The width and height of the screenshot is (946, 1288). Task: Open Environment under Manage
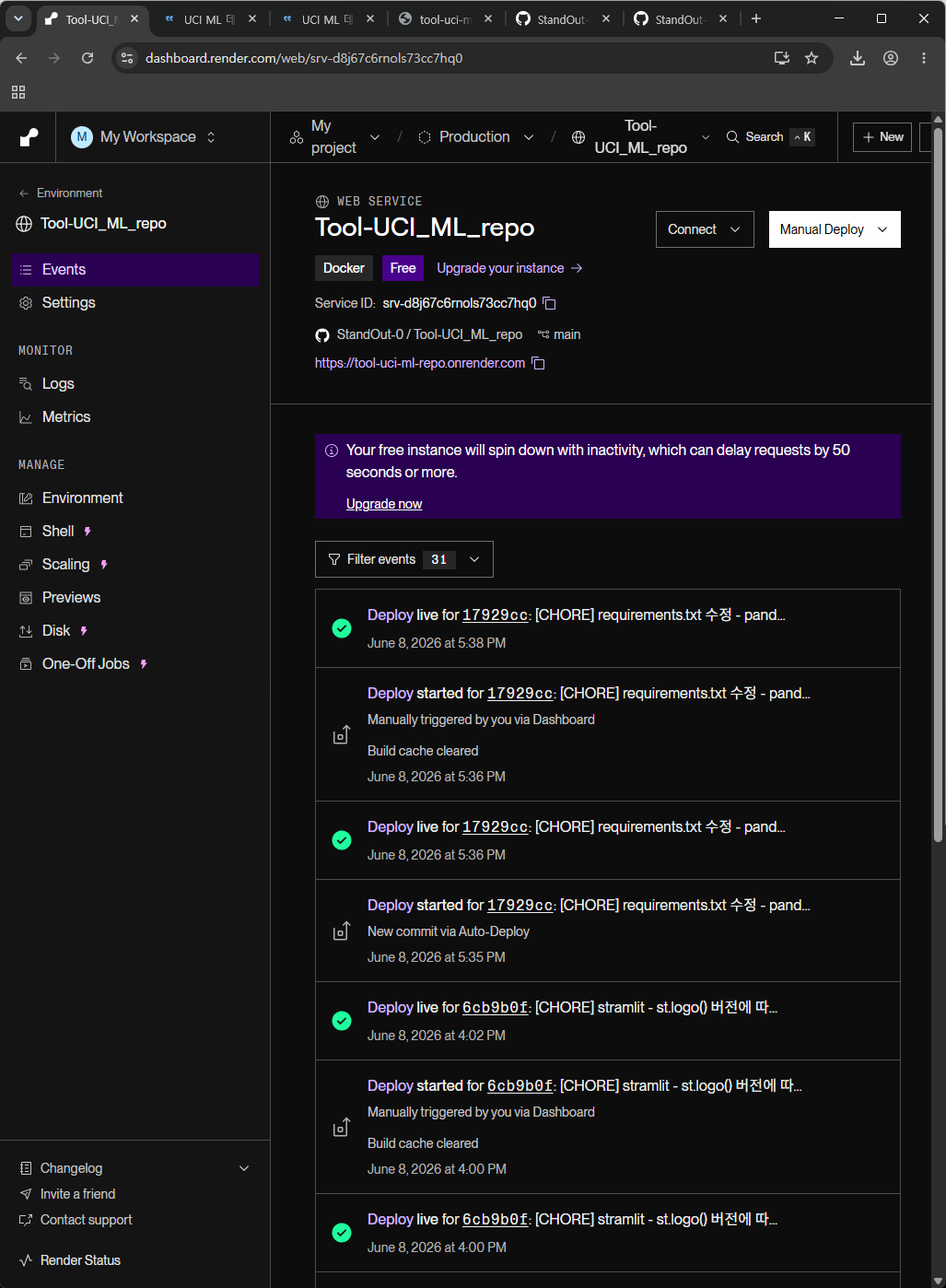134,498
